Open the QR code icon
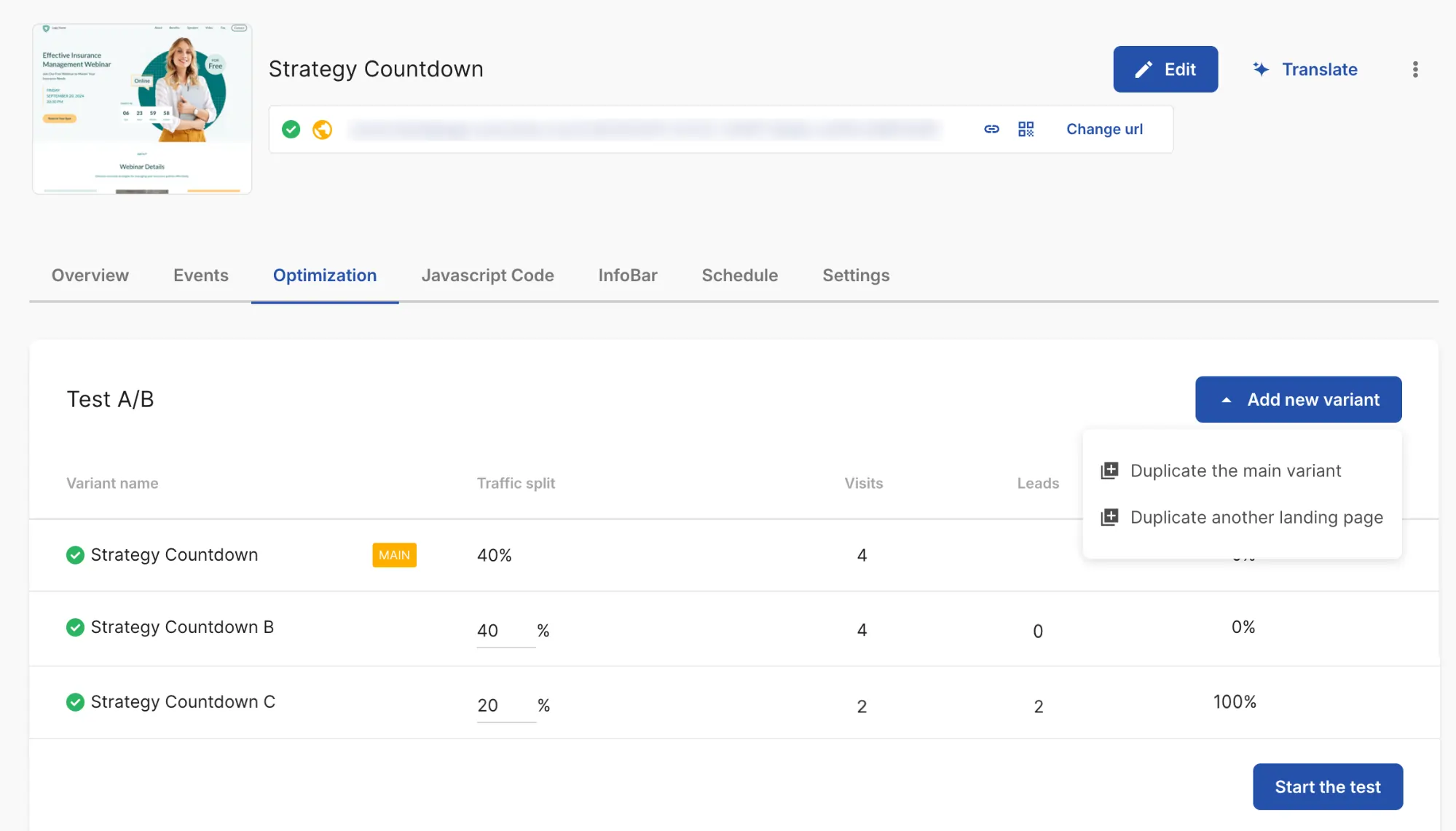 click(x=1026, y=129)
